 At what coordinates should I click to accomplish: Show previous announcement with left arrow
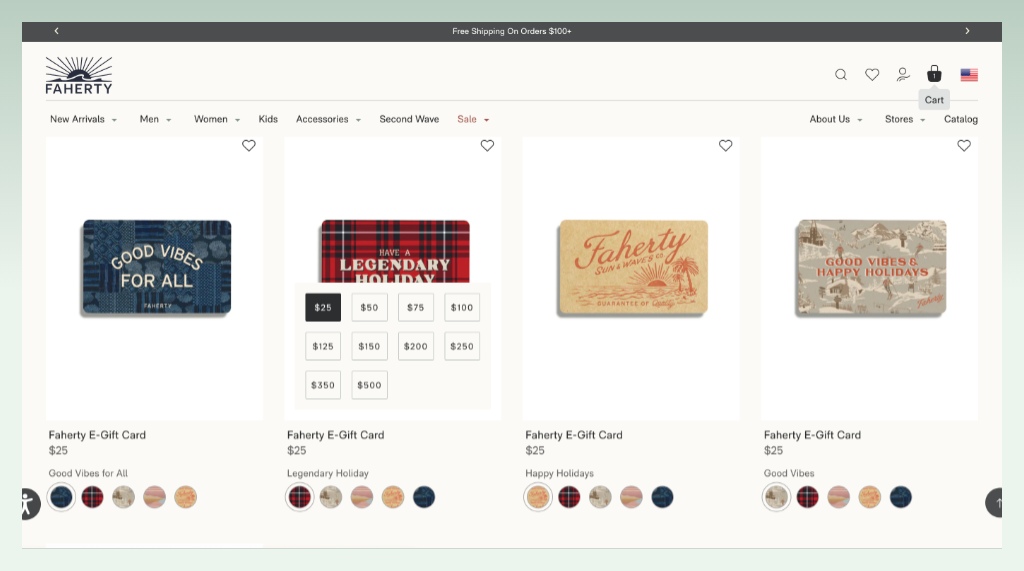click(56, 31)
